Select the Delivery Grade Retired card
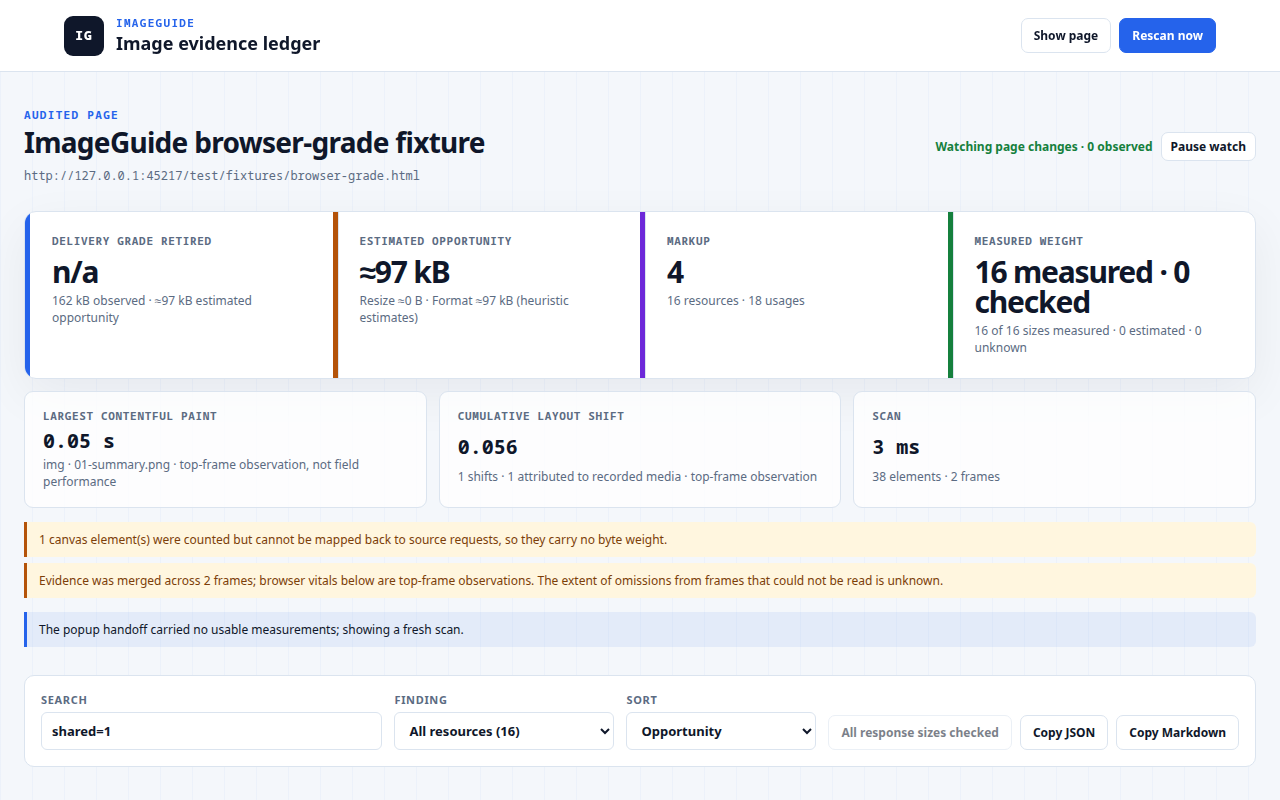The height and width of the screenshot is (800, 1280). click(179, 295)
